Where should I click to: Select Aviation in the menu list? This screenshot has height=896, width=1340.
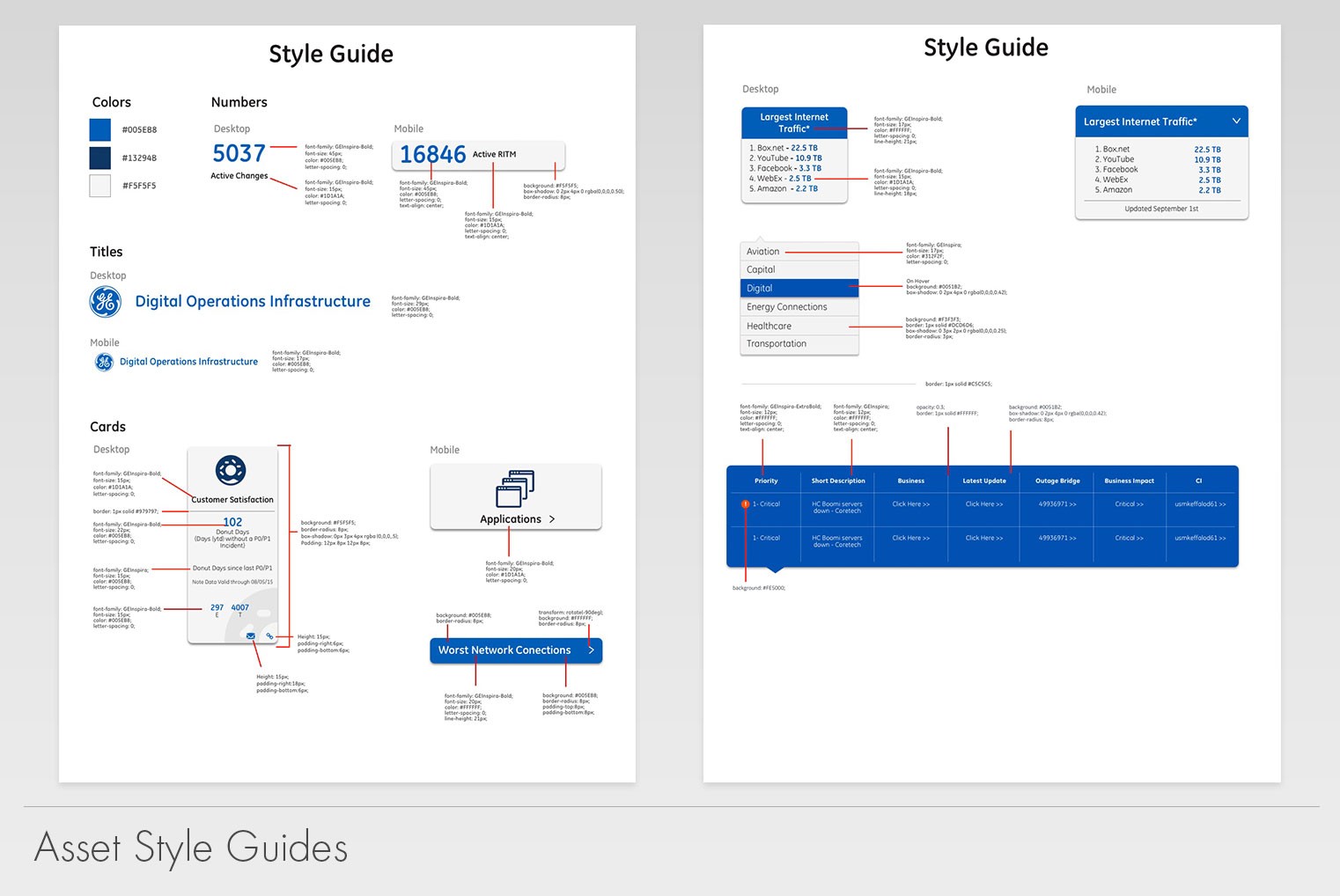point(799,251)
